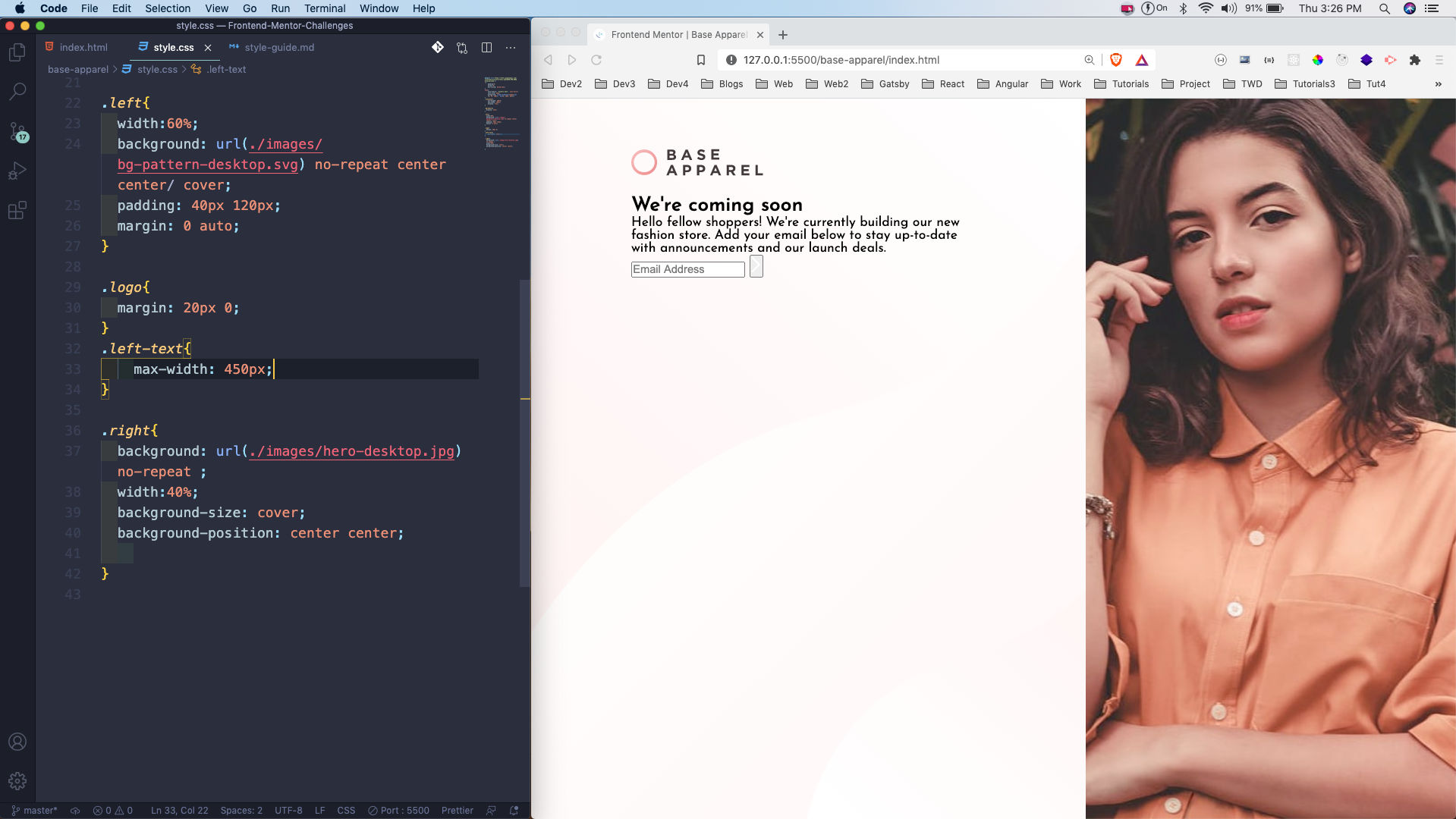Viewport: 1456px width, 819px height.
Task: Open the Explorer view in VS Code
Action: 17,52
